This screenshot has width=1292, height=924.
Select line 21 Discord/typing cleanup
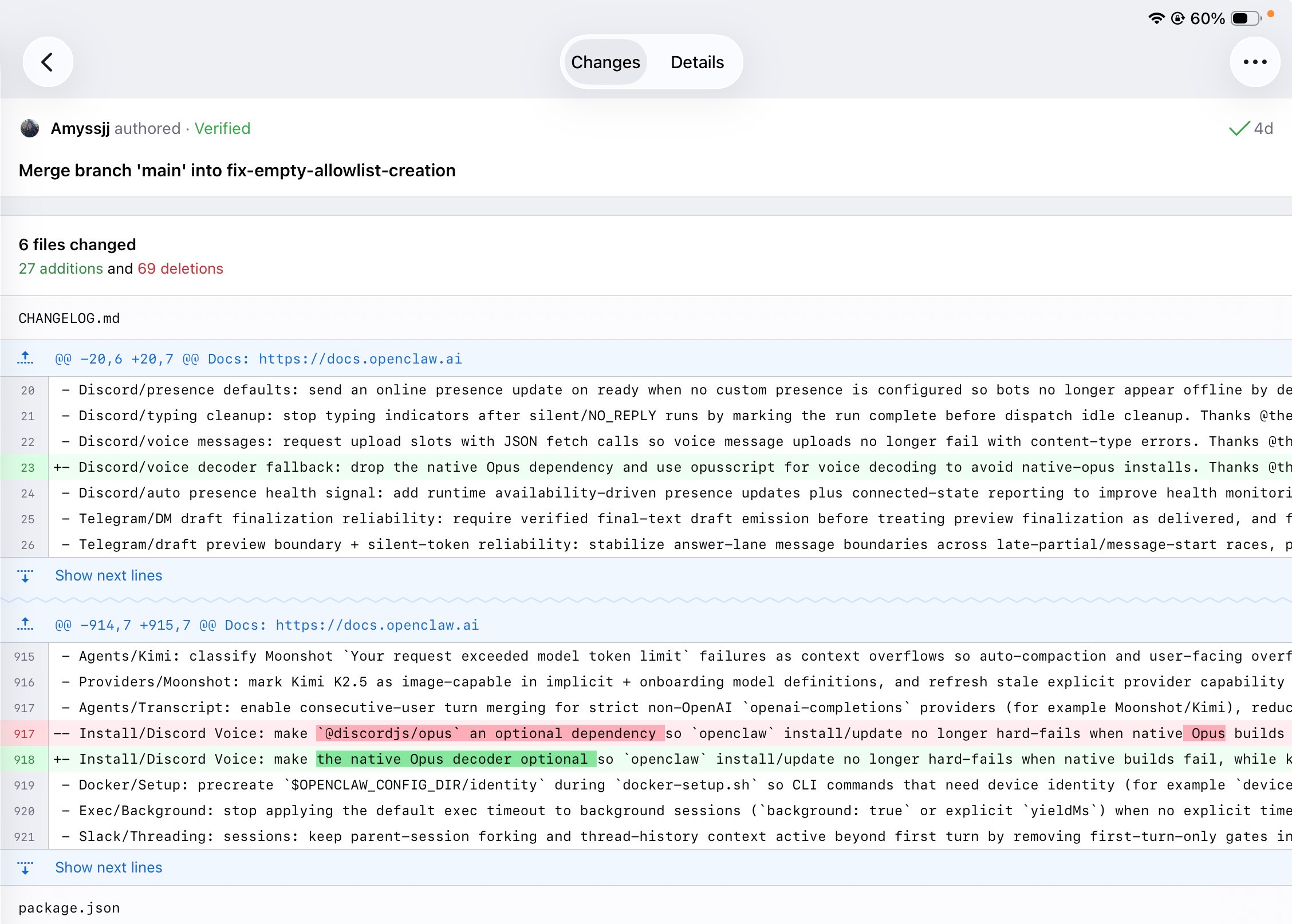[x=646, y=416]
